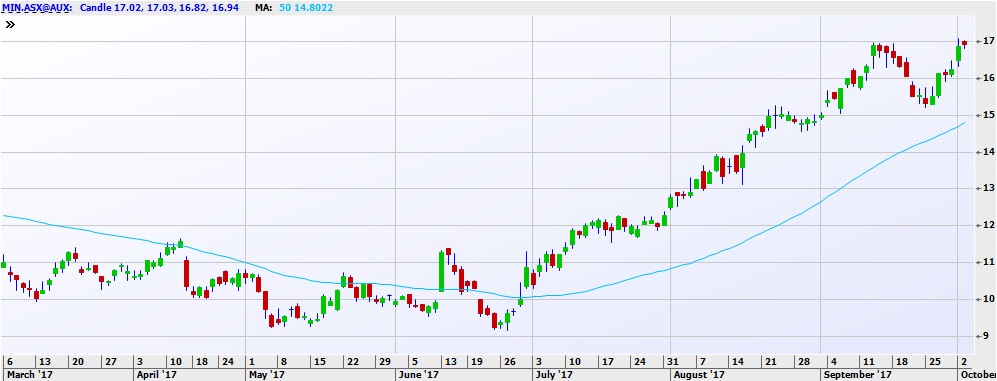
Task: Click the date label 6 on time axis
Action: pyautogui.click(x=10, y=361)
